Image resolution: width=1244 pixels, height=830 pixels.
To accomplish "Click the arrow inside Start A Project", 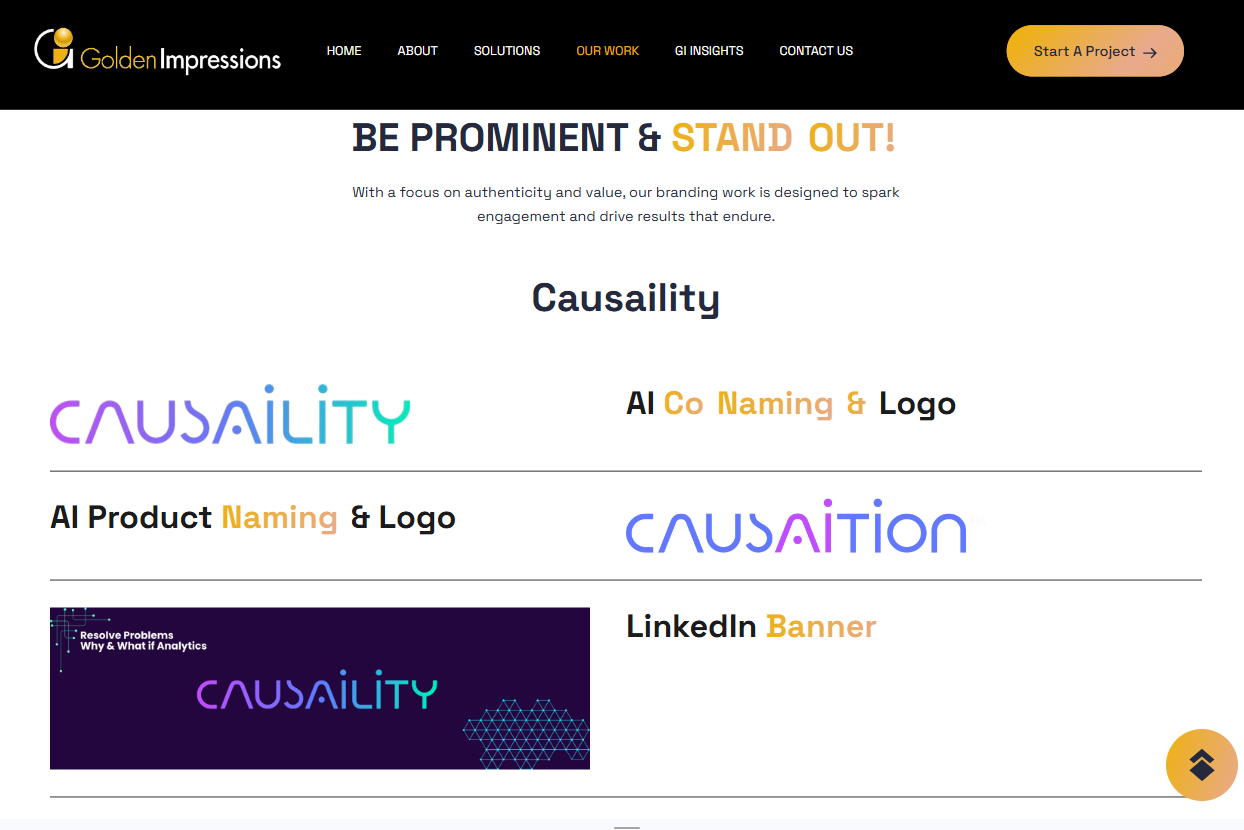I will click(1150, 52).
